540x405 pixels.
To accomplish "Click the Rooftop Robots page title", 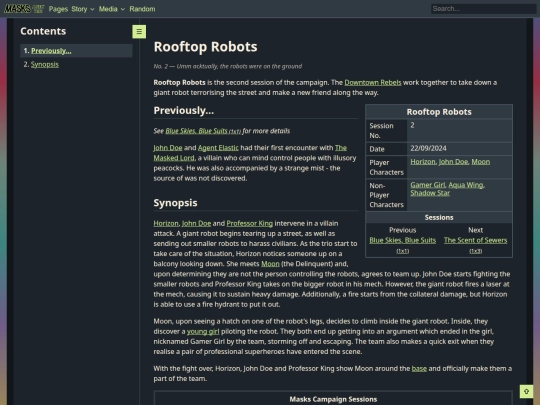I will coord(205,46).
